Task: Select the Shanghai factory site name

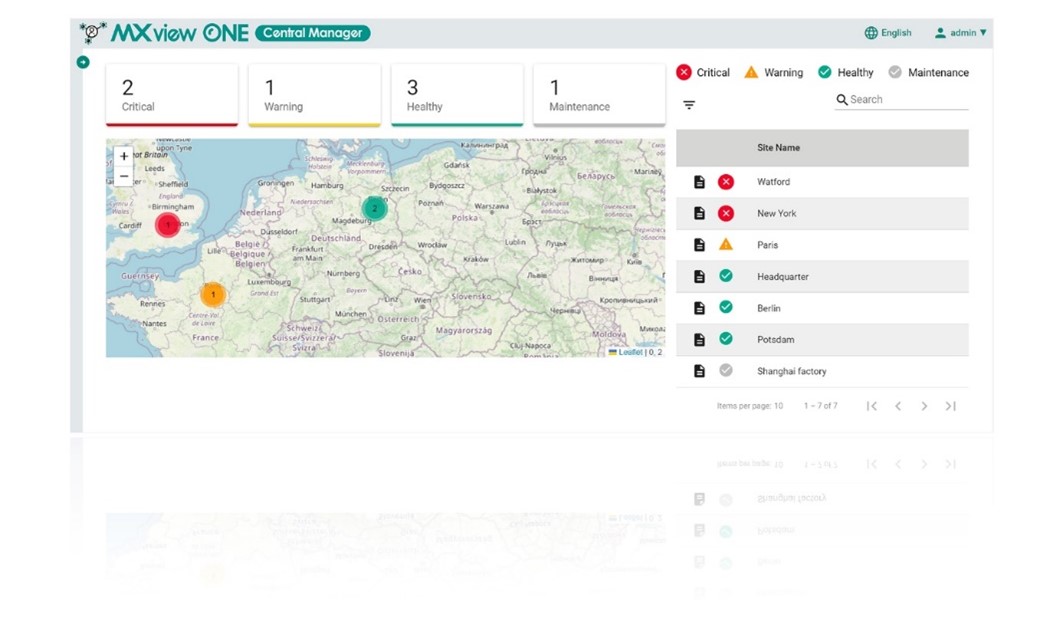Action: coord(791,371)
